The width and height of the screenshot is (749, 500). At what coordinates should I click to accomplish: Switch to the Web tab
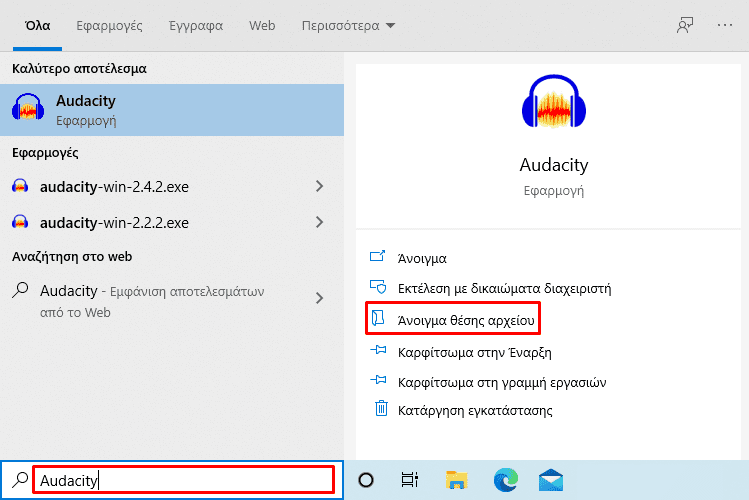pos(262,25)
